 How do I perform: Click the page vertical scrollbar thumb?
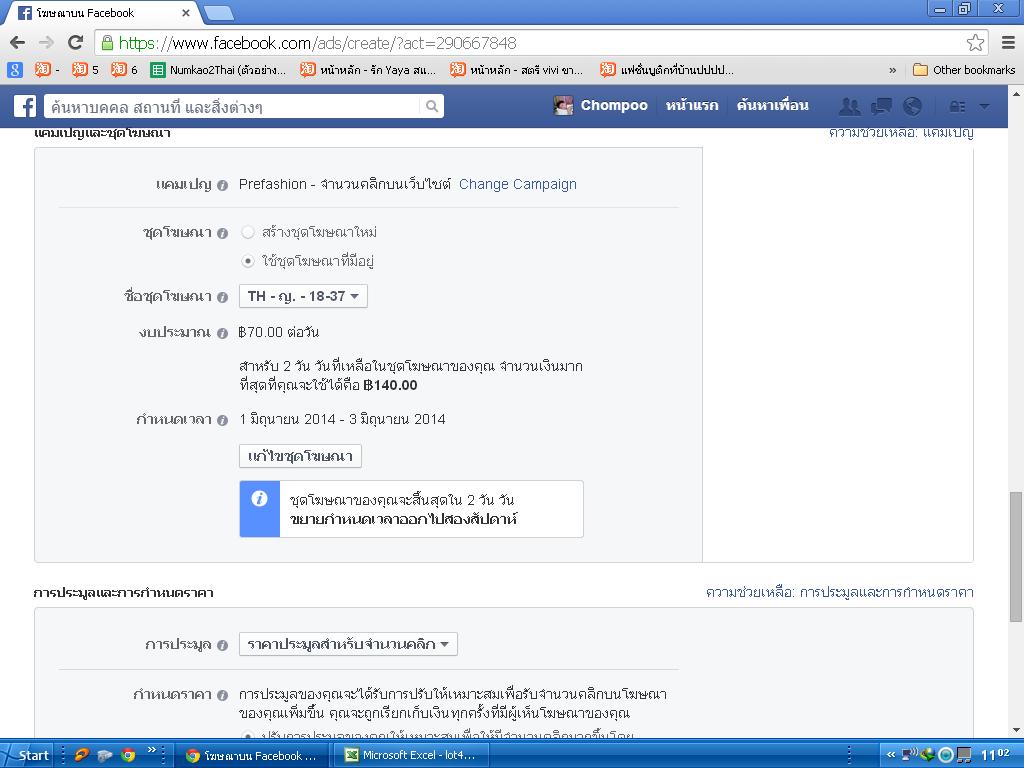[x=1016, y=556]
